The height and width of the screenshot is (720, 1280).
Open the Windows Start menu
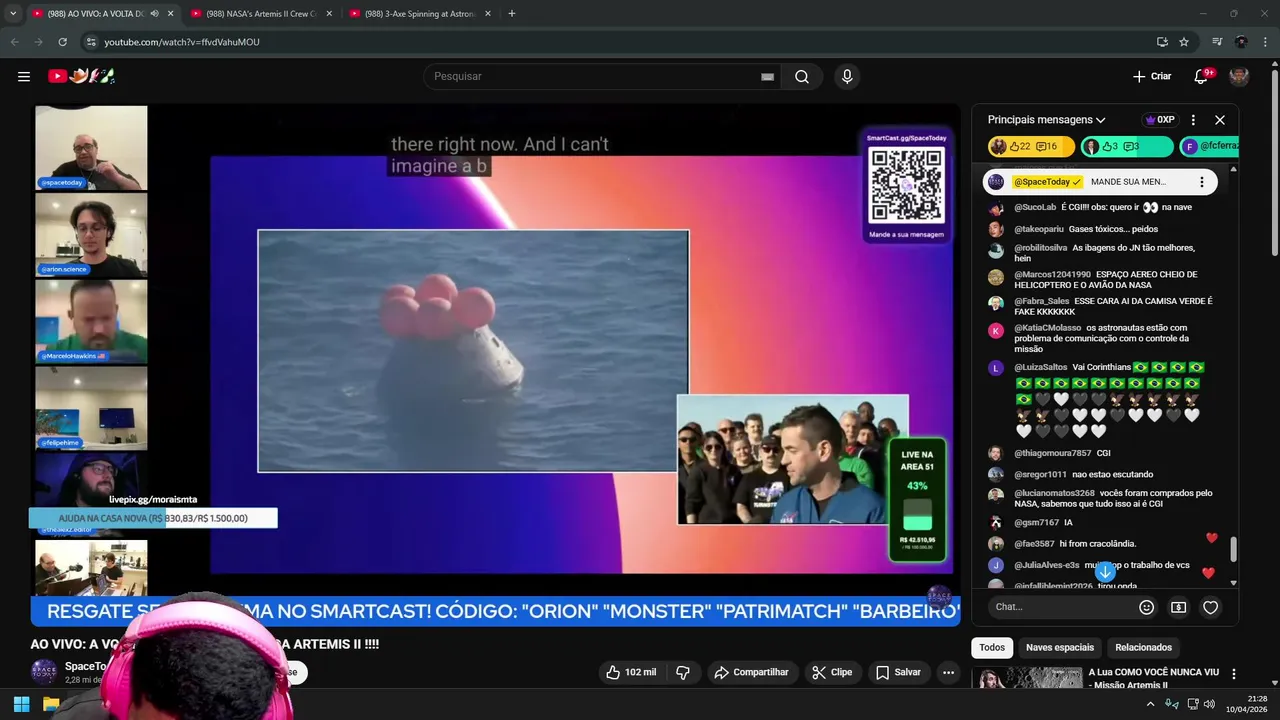[21, 704]
